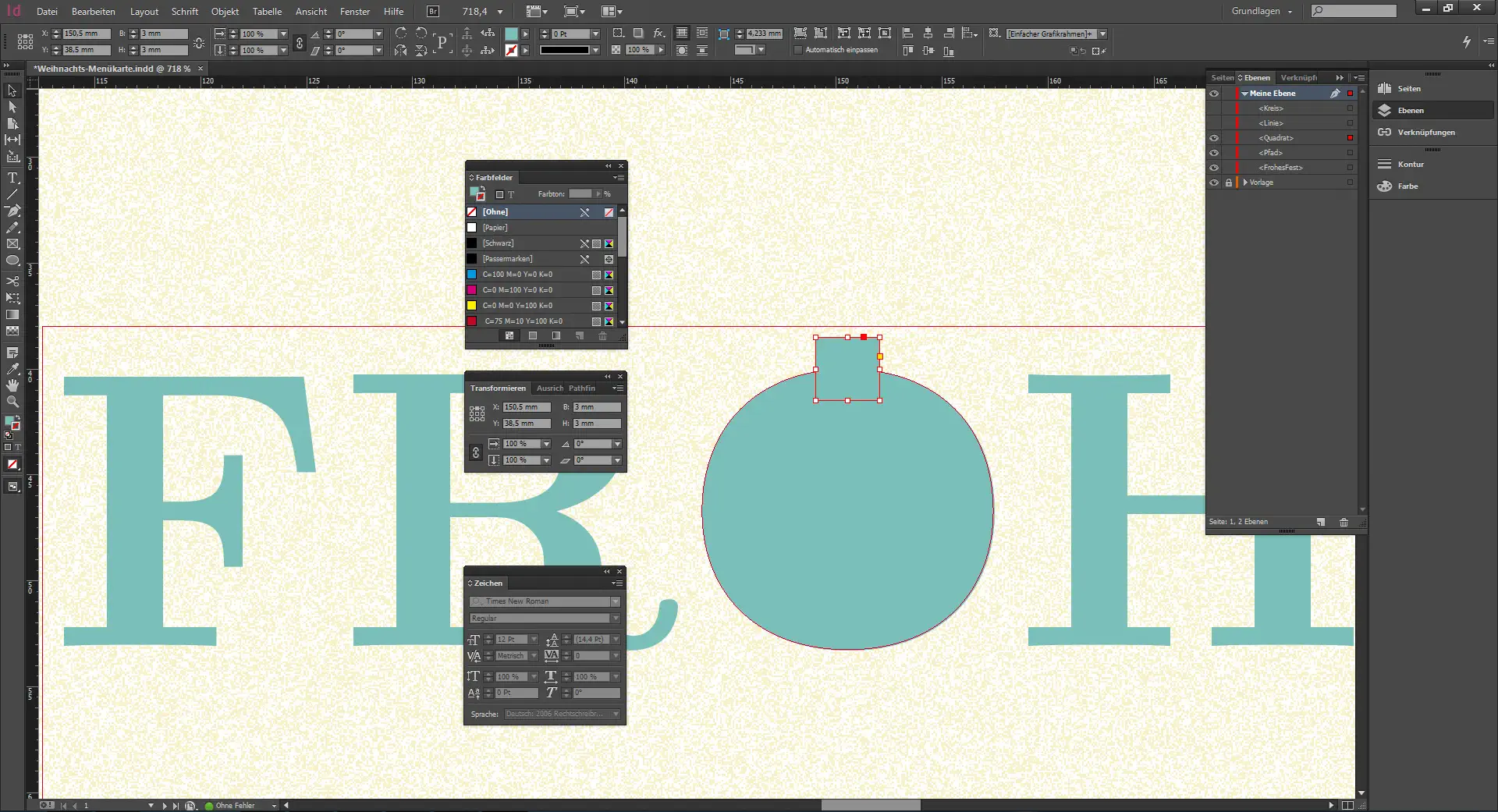Click the trash icon in Farbfelder panel

pos(602,336)
